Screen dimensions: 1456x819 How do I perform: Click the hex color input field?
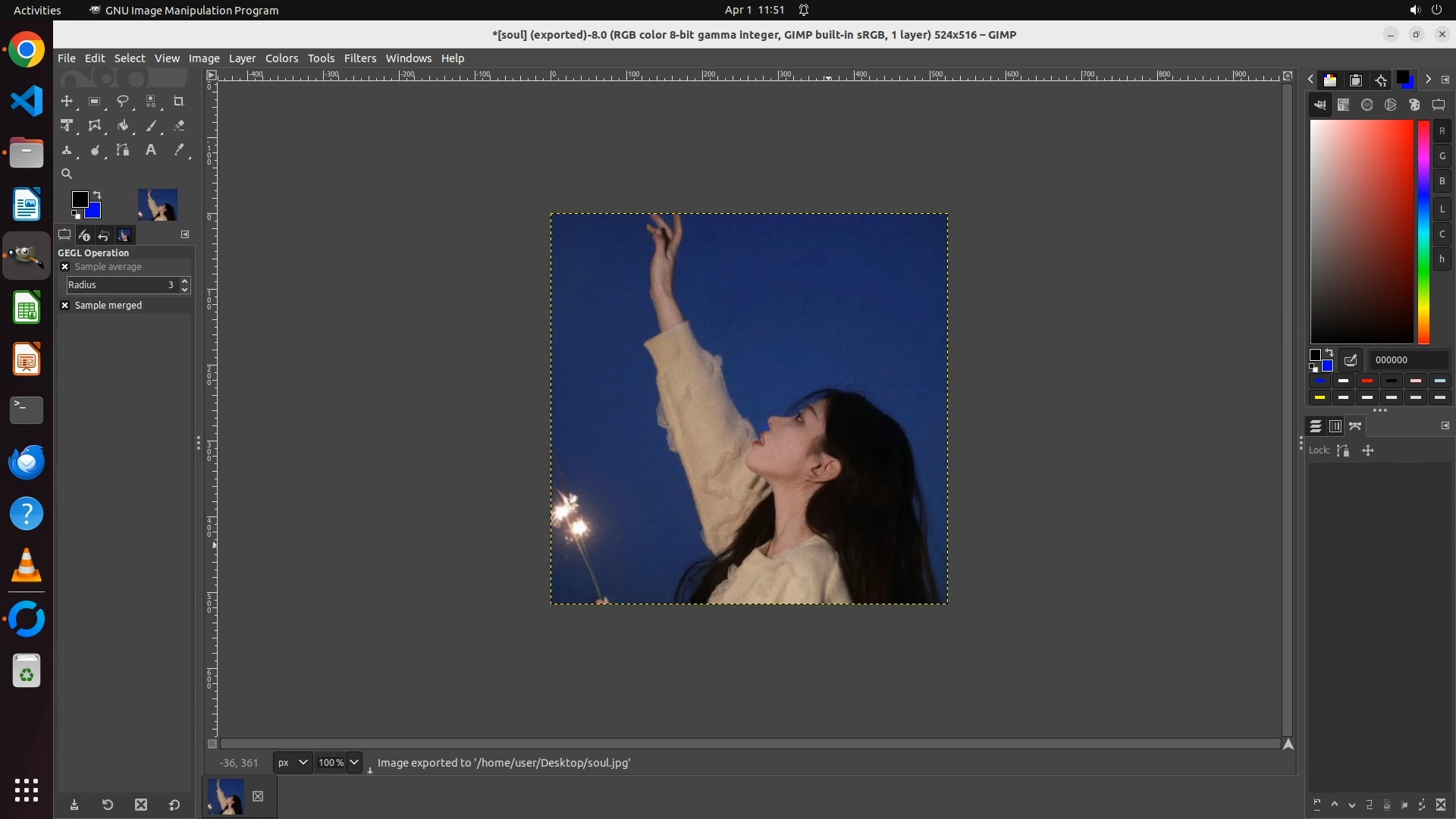tap(1407, 360)
